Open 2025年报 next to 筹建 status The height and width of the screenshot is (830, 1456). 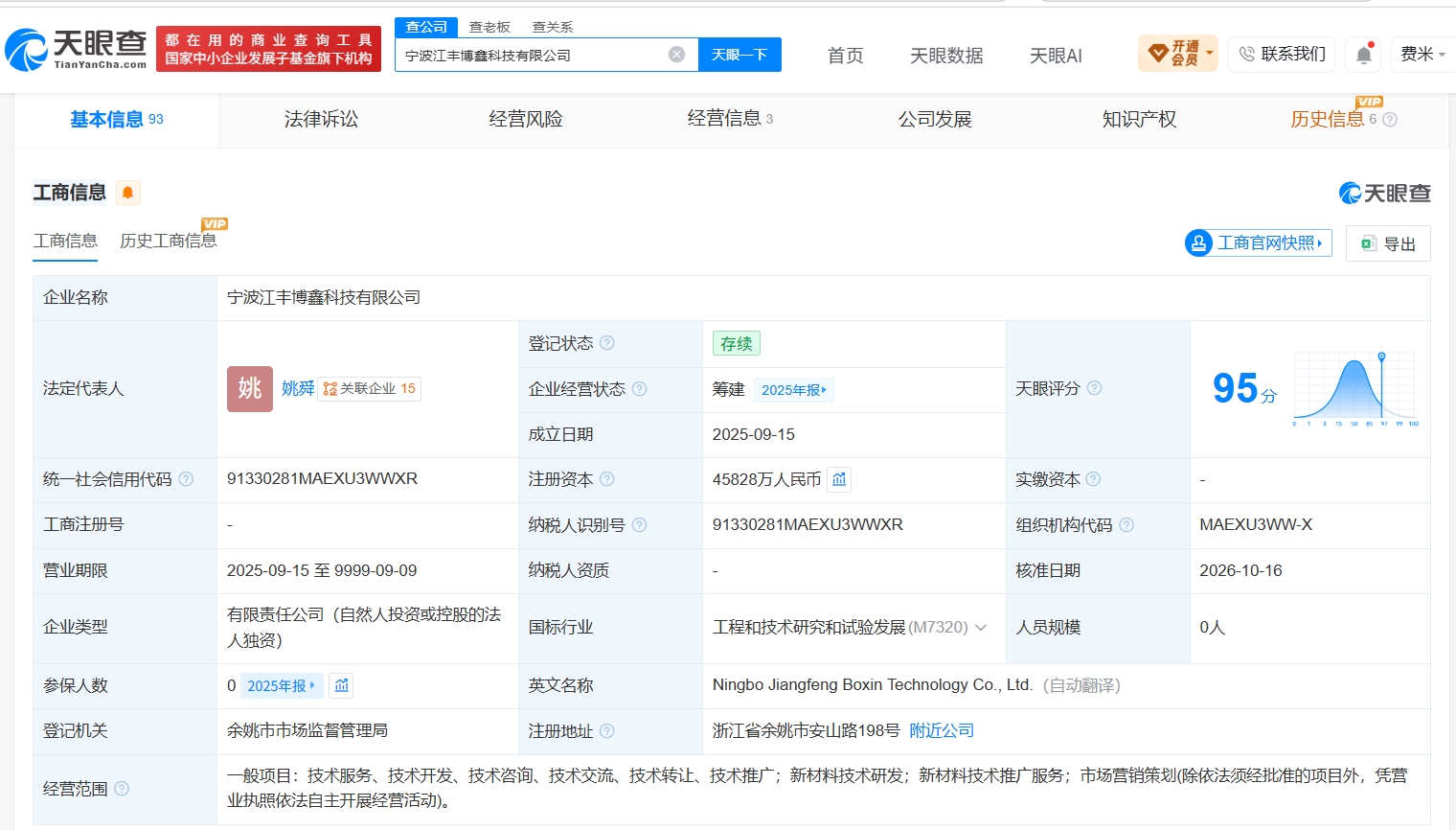coord(794,390)
